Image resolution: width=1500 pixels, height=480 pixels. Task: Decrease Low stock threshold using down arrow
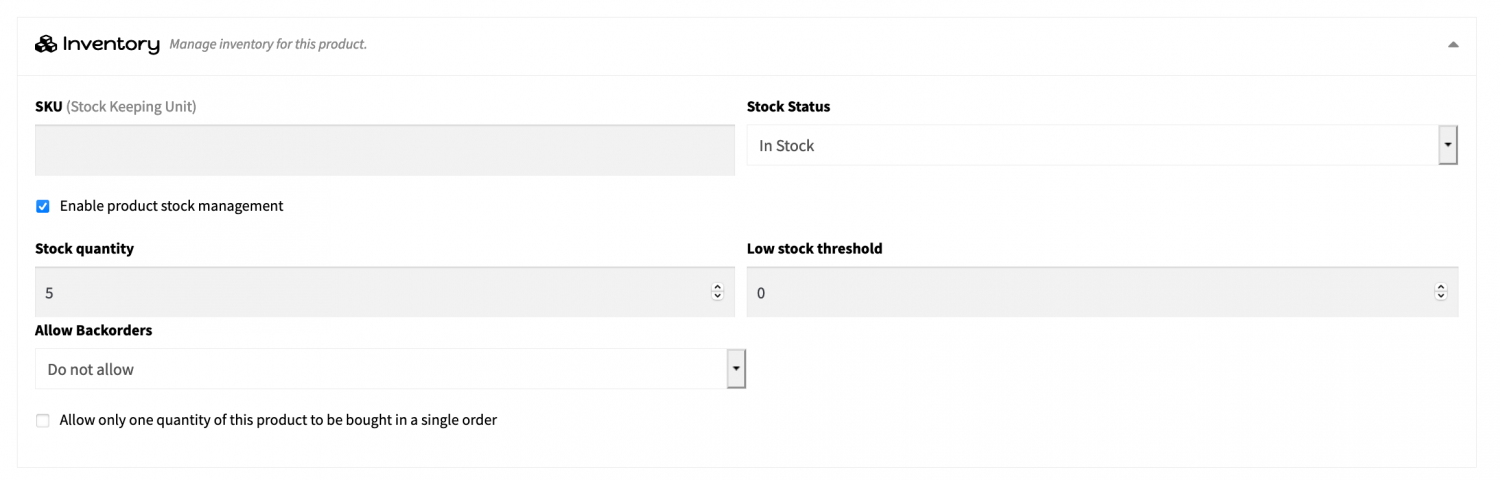pyautogui.click(x=1441, y=296)
